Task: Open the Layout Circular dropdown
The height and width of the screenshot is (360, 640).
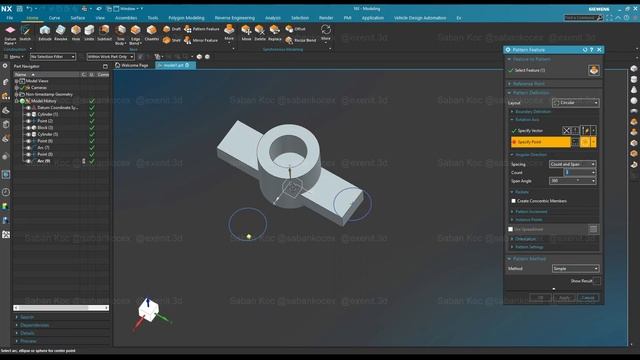Action: 576,103
